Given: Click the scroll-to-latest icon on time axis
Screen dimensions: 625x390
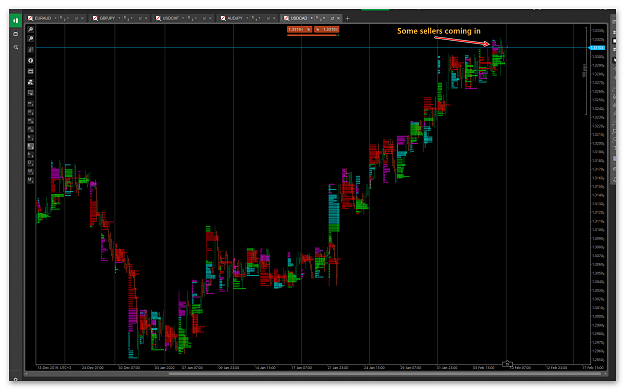Looking at the screenshot, I should point(507,364).
